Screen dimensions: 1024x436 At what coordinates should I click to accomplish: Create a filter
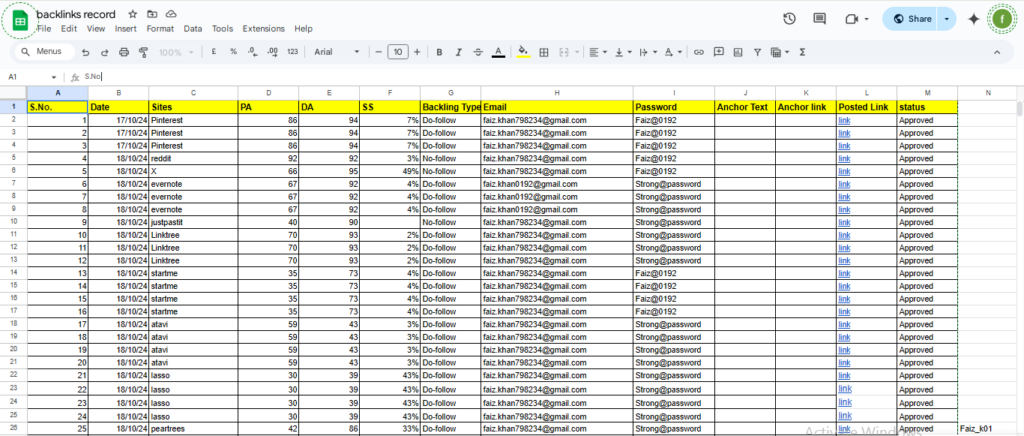757,52
